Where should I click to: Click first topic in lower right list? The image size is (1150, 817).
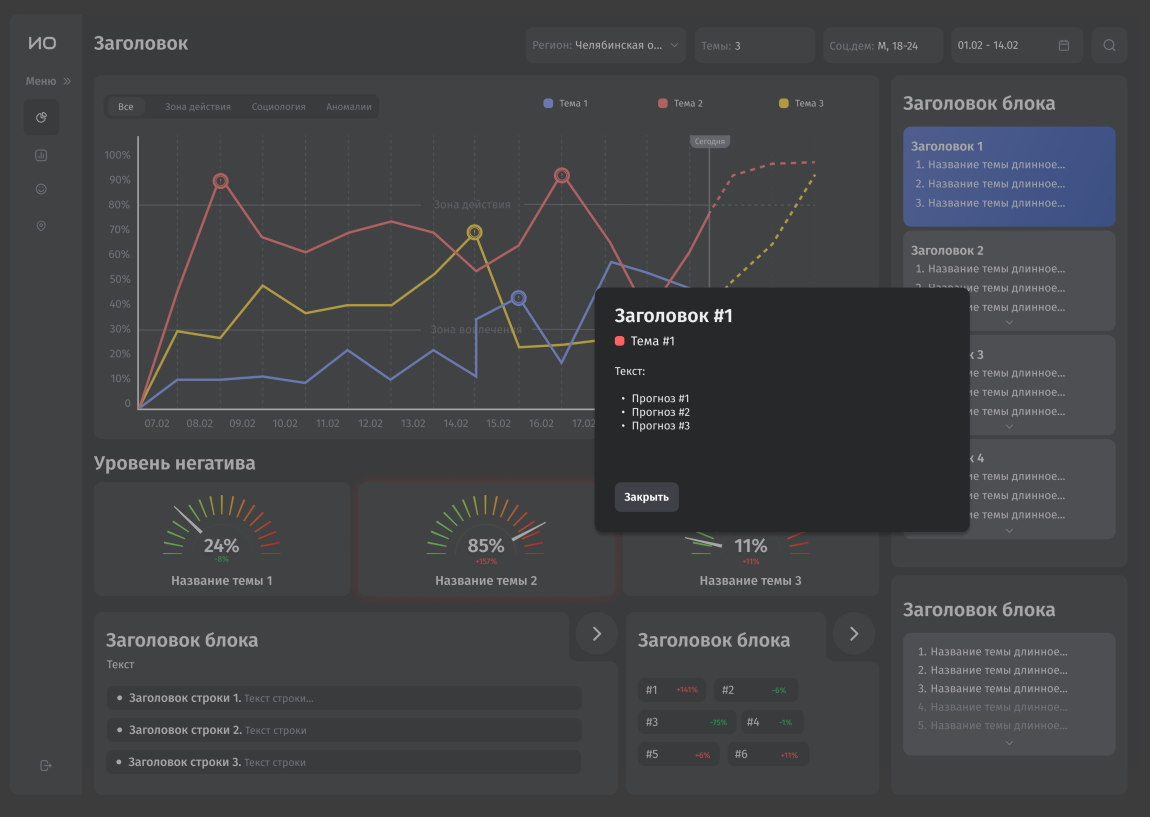[992, 651]
